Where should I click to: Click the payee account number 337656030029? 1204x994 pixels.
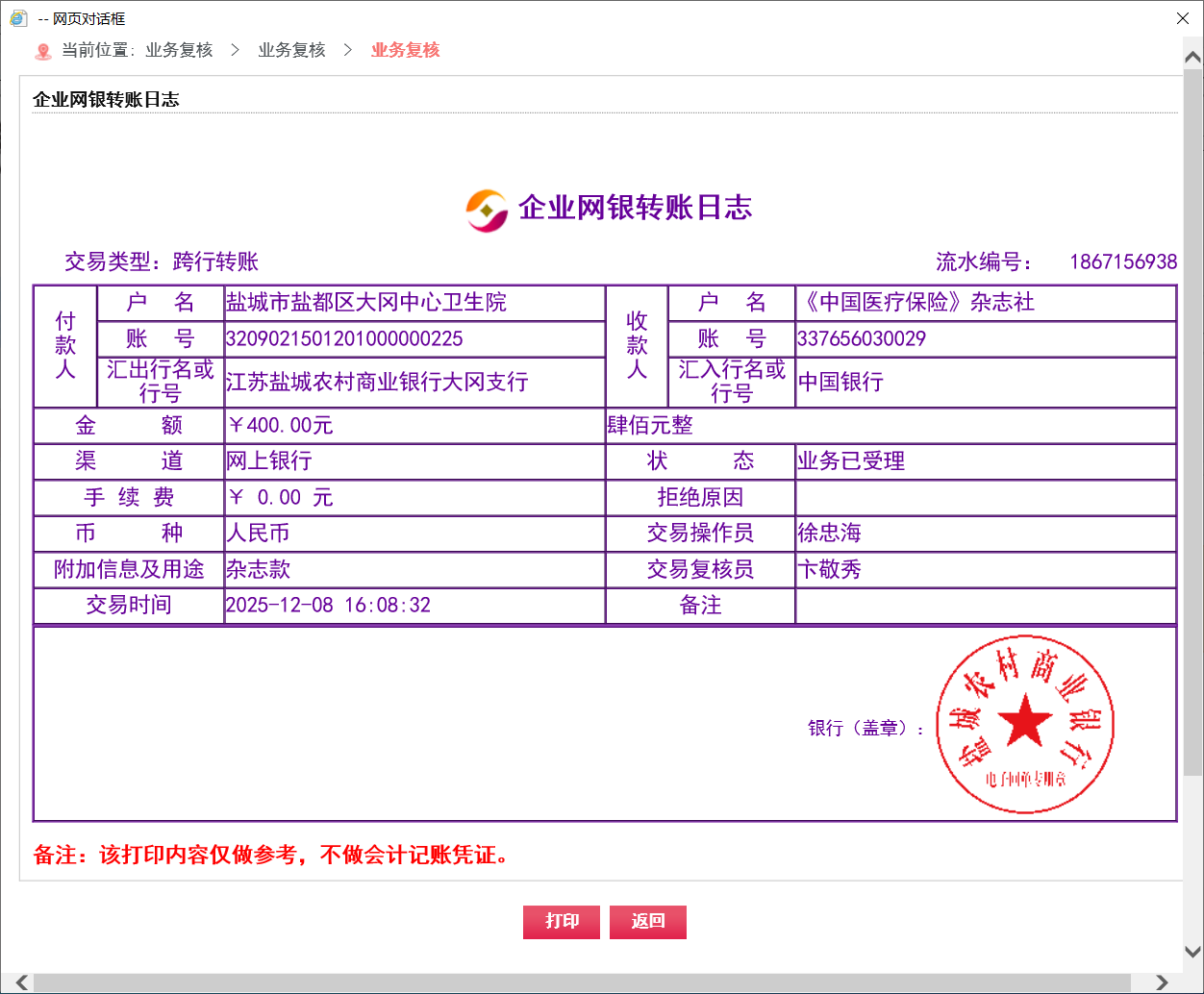(x=862, y=339)
